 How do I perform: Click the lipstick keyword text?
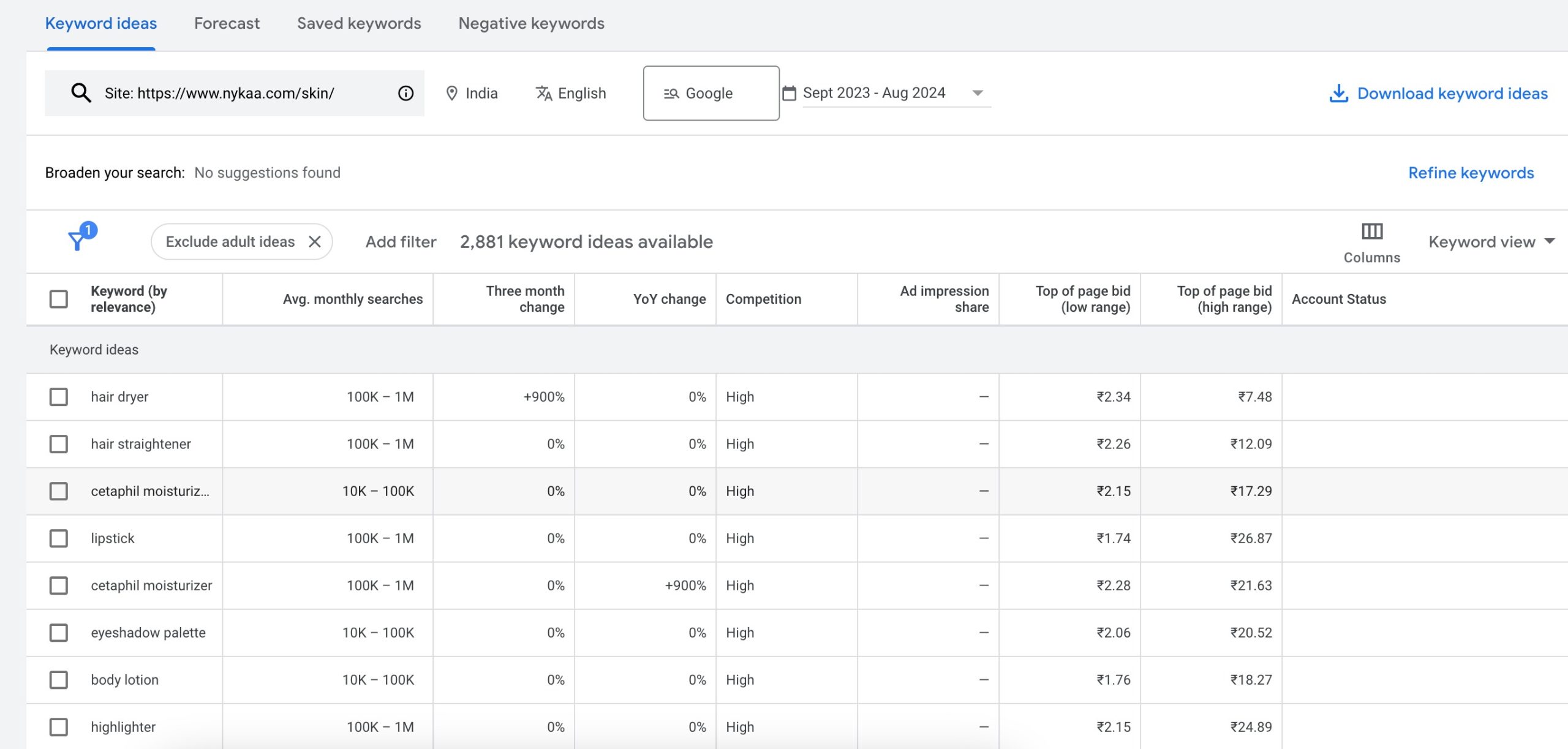click(x=113, y=538)
